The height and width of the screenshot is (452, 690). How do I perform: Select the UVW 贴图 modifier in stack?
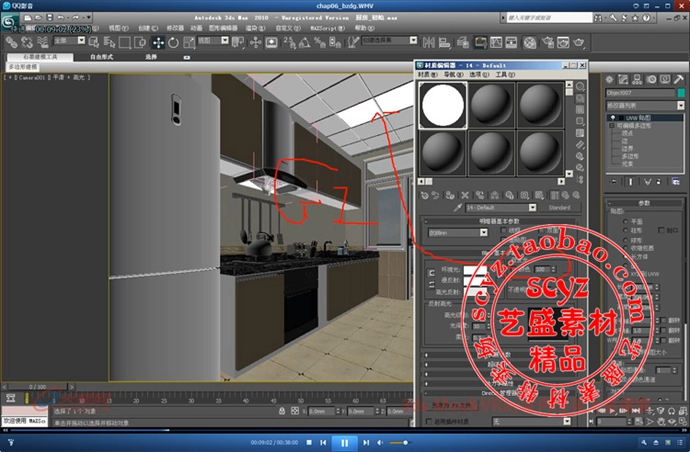click(x=645, y=118)
